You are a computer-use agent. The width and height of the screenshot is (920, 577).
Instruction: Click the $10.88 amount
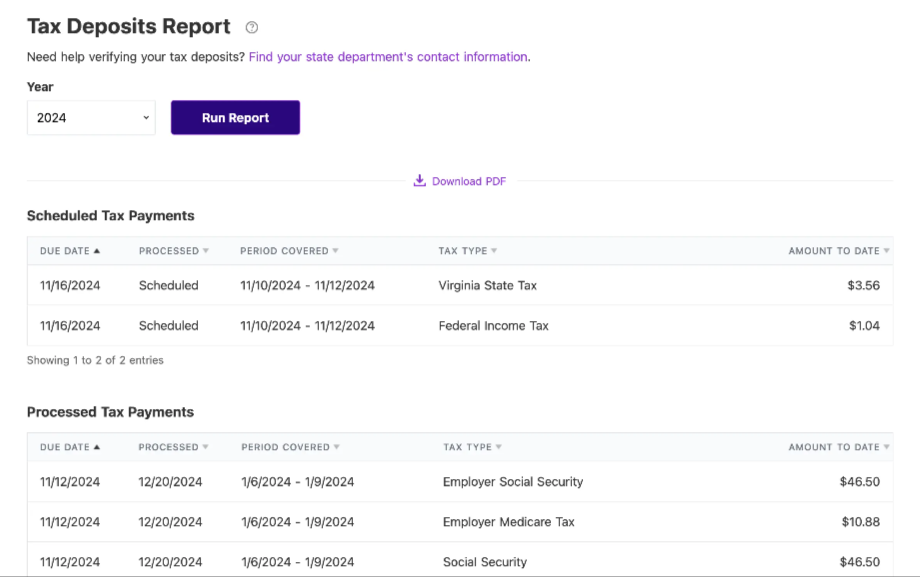pyautogui.click(x=861, y=522)
